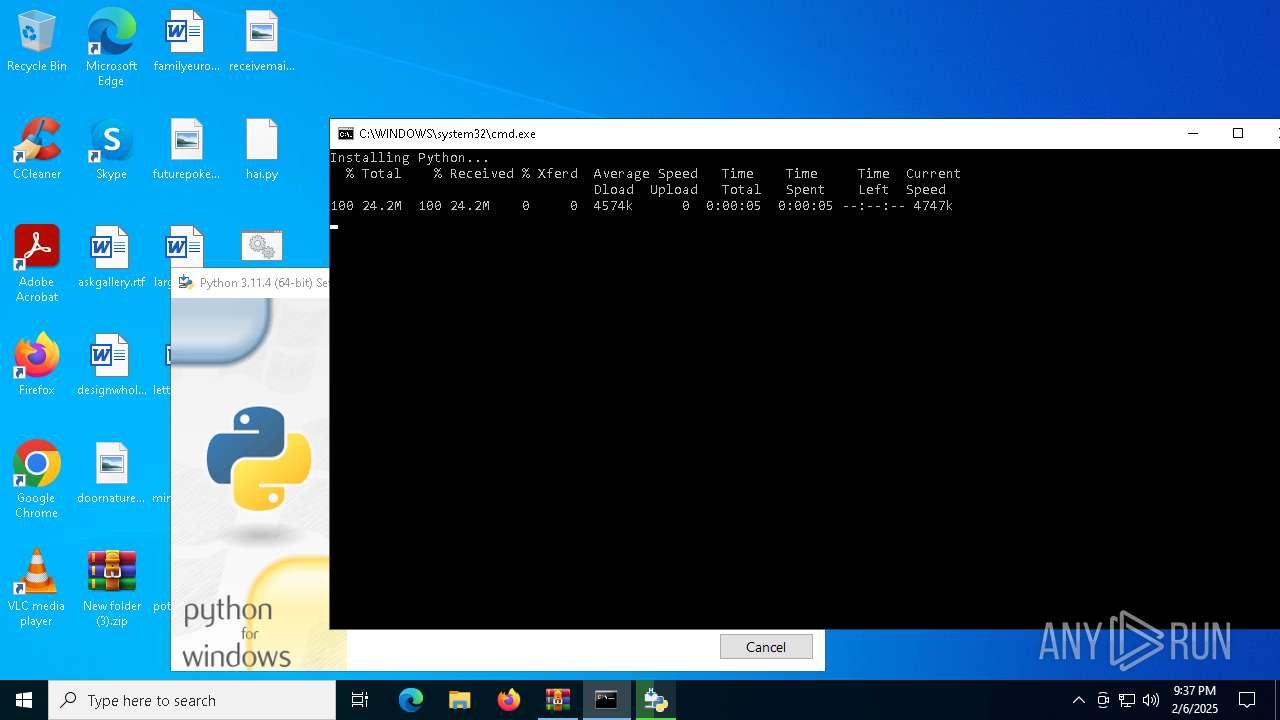Click the 'Installing Python...' console line
Image resolution: width=1280 pixels, height=720 pixels.
[x=410, y=158]
